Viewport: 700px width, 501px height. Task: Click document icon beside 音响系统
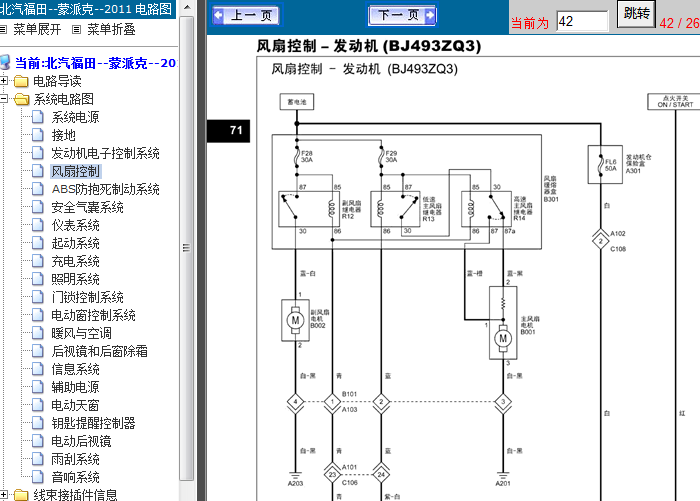[38, 477]
